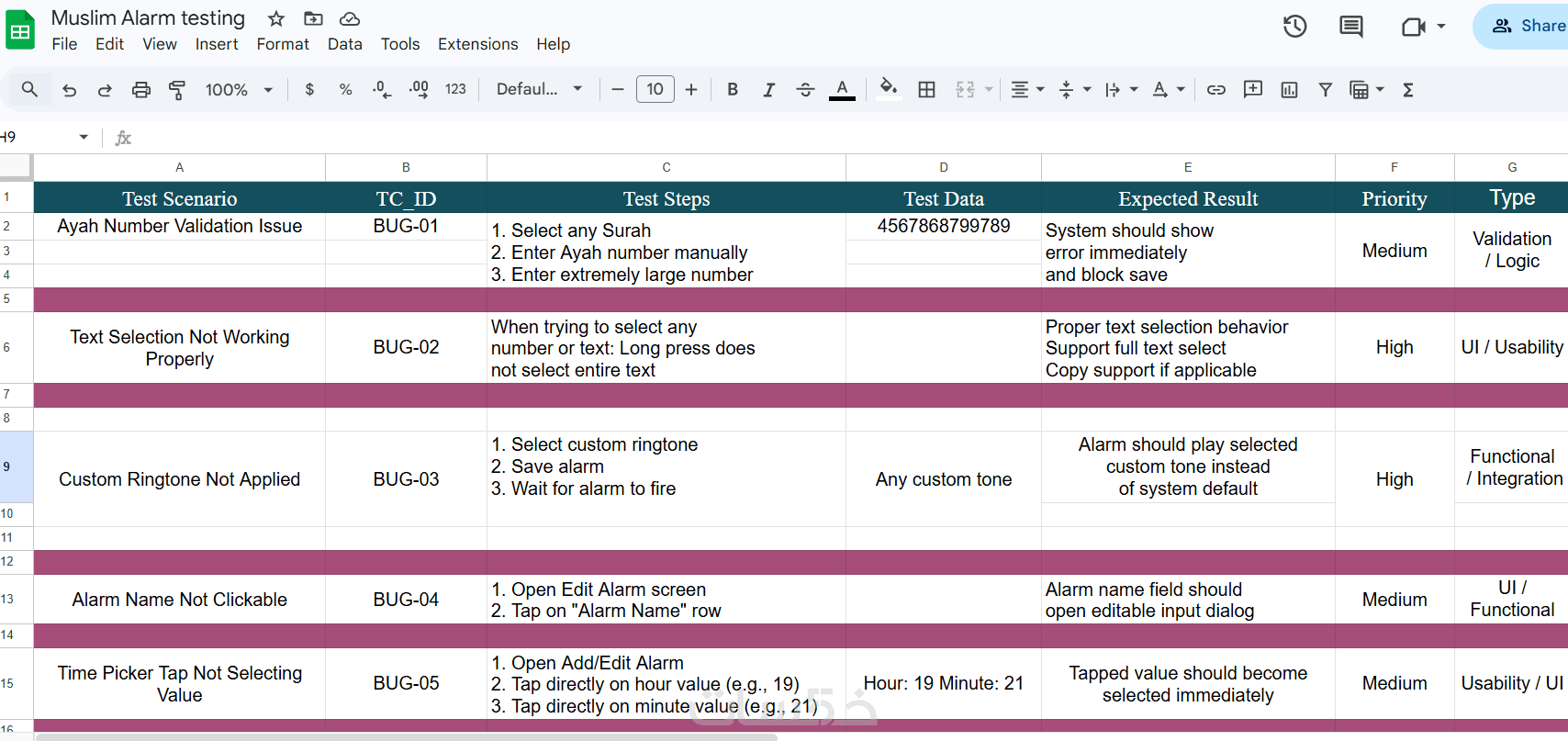1568x741 pixels.
Task: Open the Tools menu
Action: click(x=400, y=44)
